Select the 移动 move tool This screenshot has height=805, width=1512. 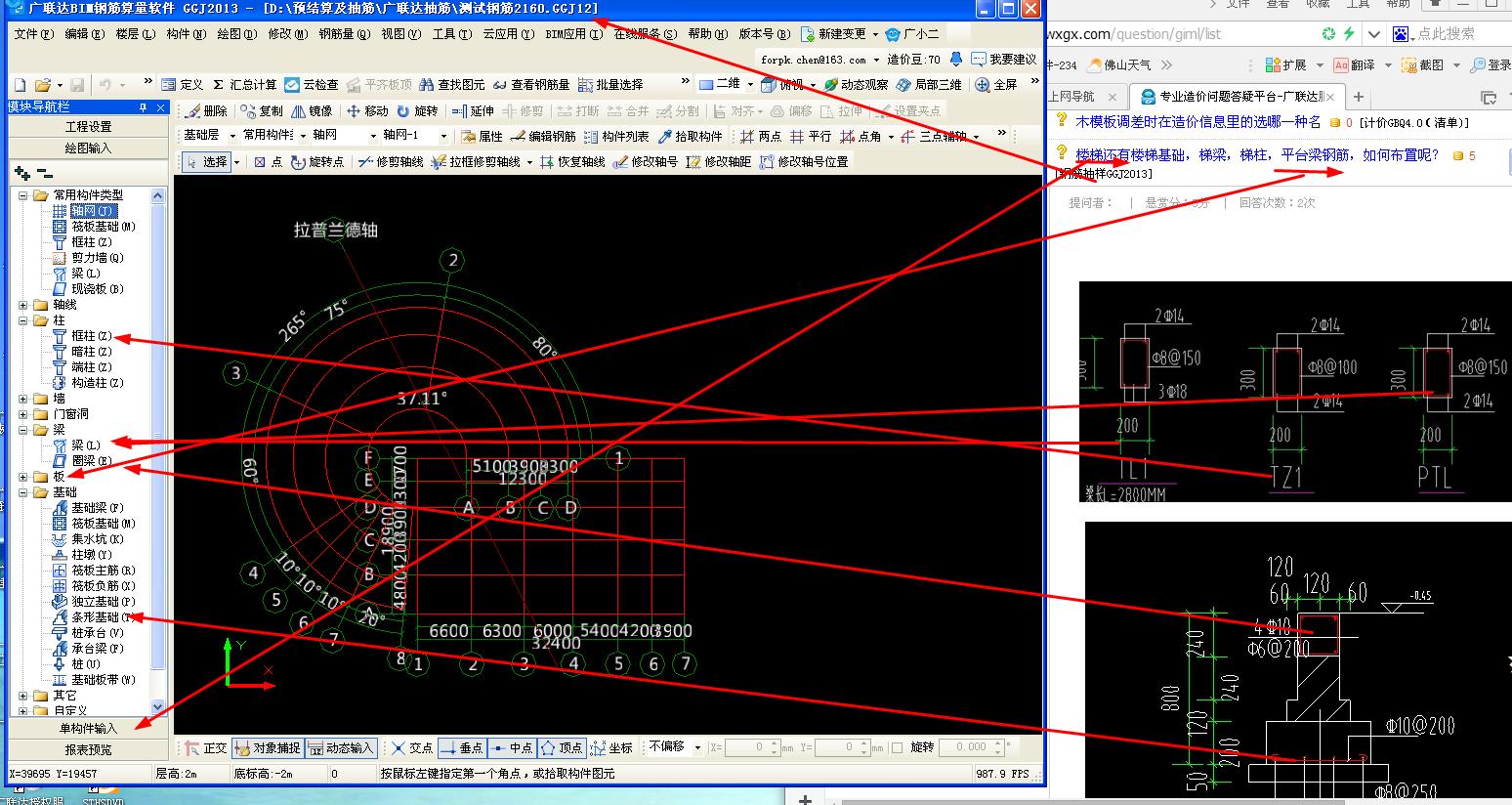[367, 111]
